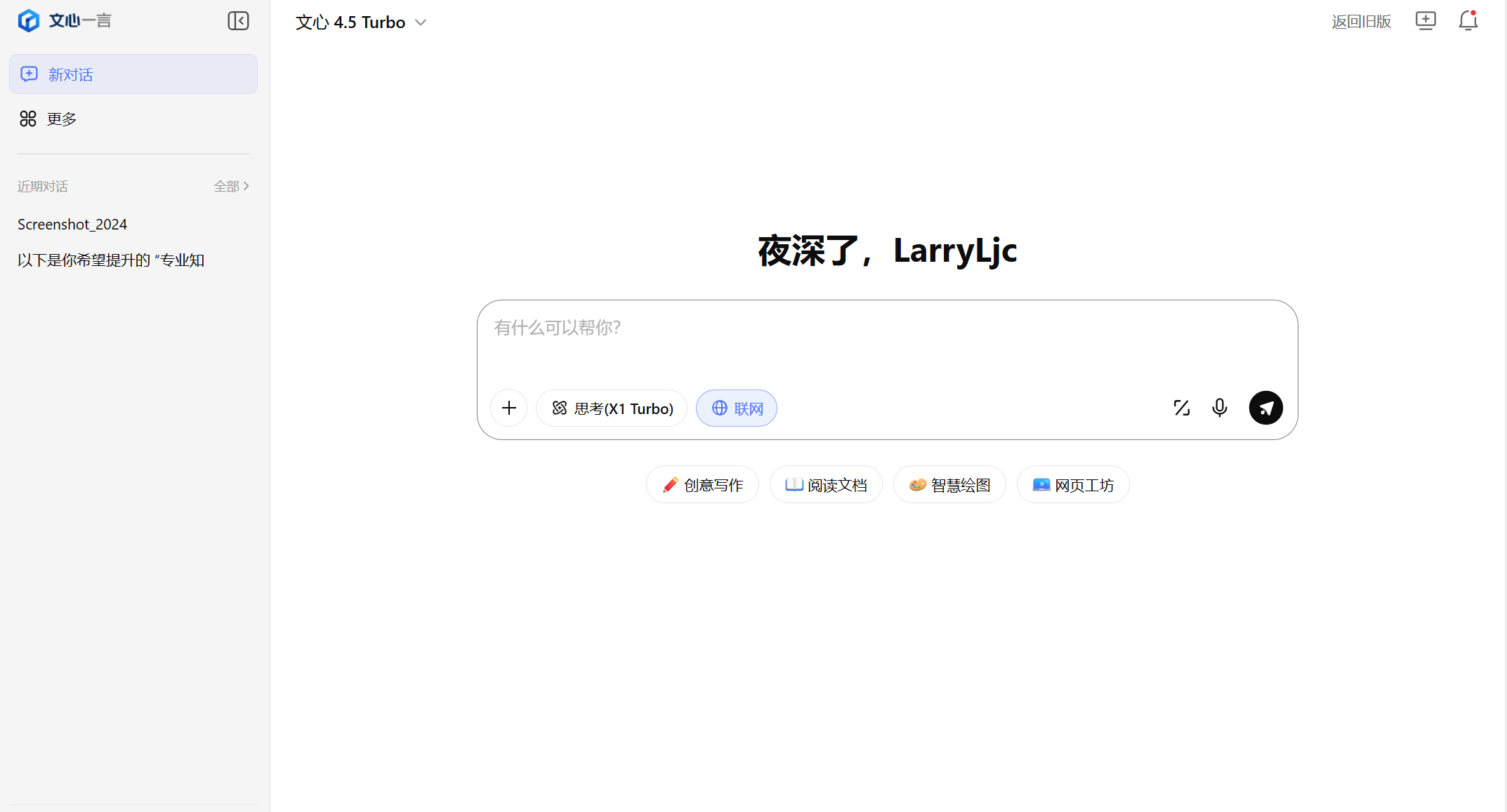Select the 智慧绘图 drawing shortcut
Screen dimensions: 1507x812
tap(949, 484)
